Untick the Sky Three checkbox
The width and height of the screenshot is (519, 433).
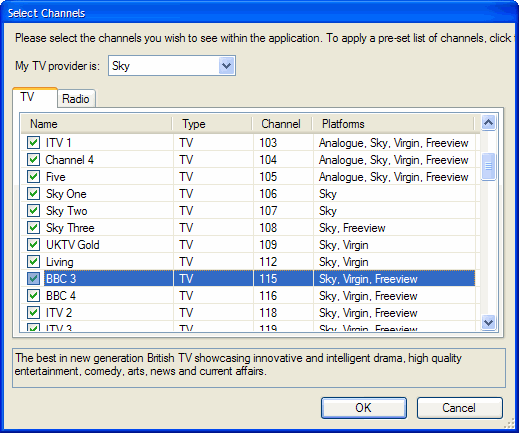[x=33, y=228]
